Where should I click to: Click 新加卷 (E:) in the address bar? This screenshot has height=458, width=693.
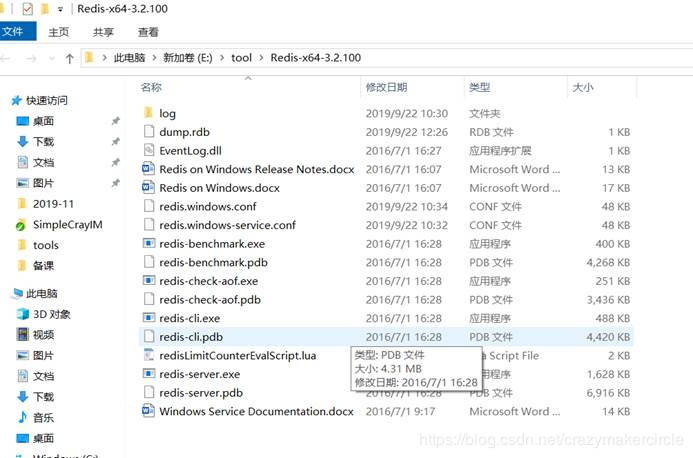pos(188,58)
